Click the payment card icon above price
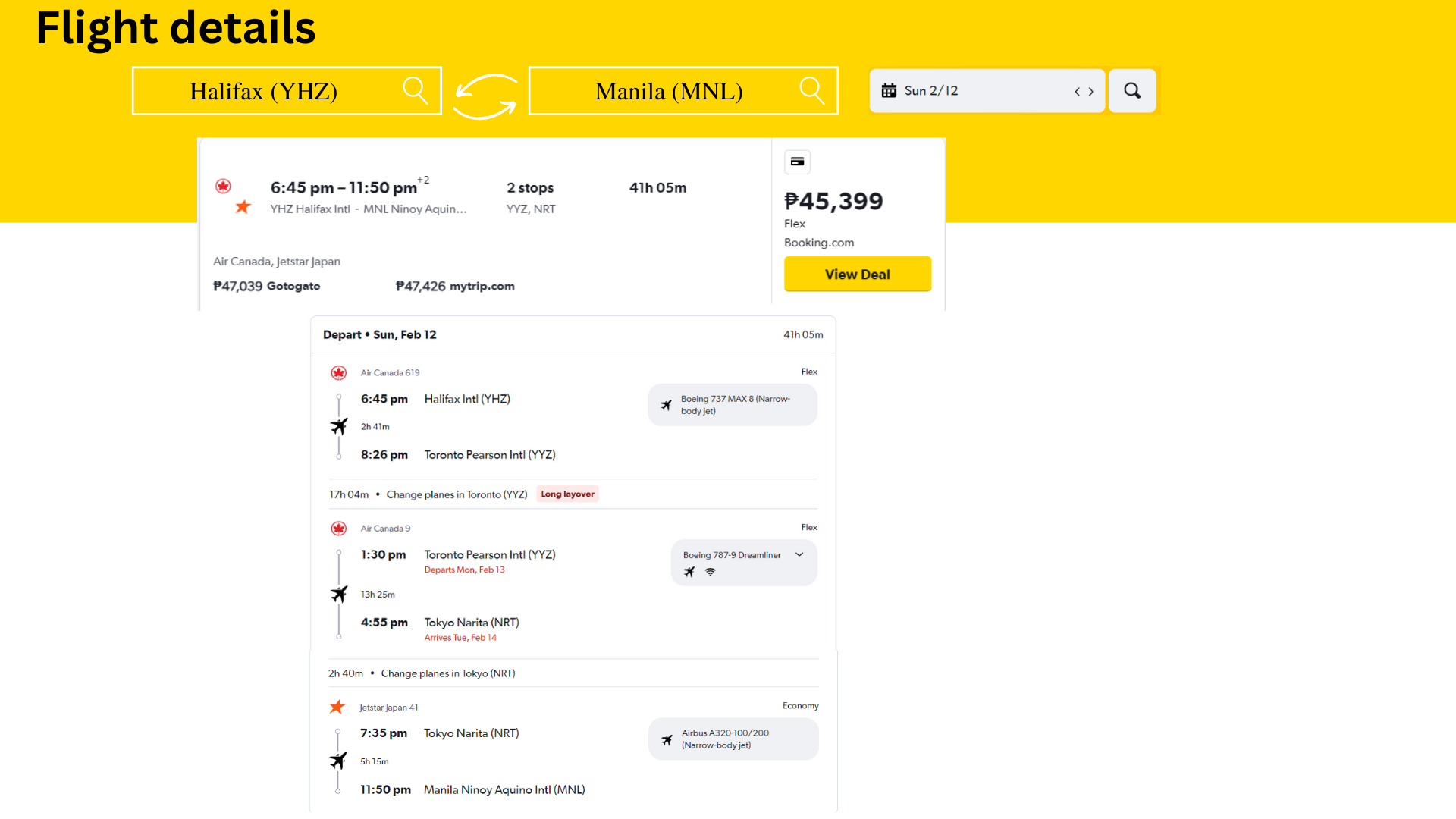This screenshot has height=819, width=1456. coord(797,162)
